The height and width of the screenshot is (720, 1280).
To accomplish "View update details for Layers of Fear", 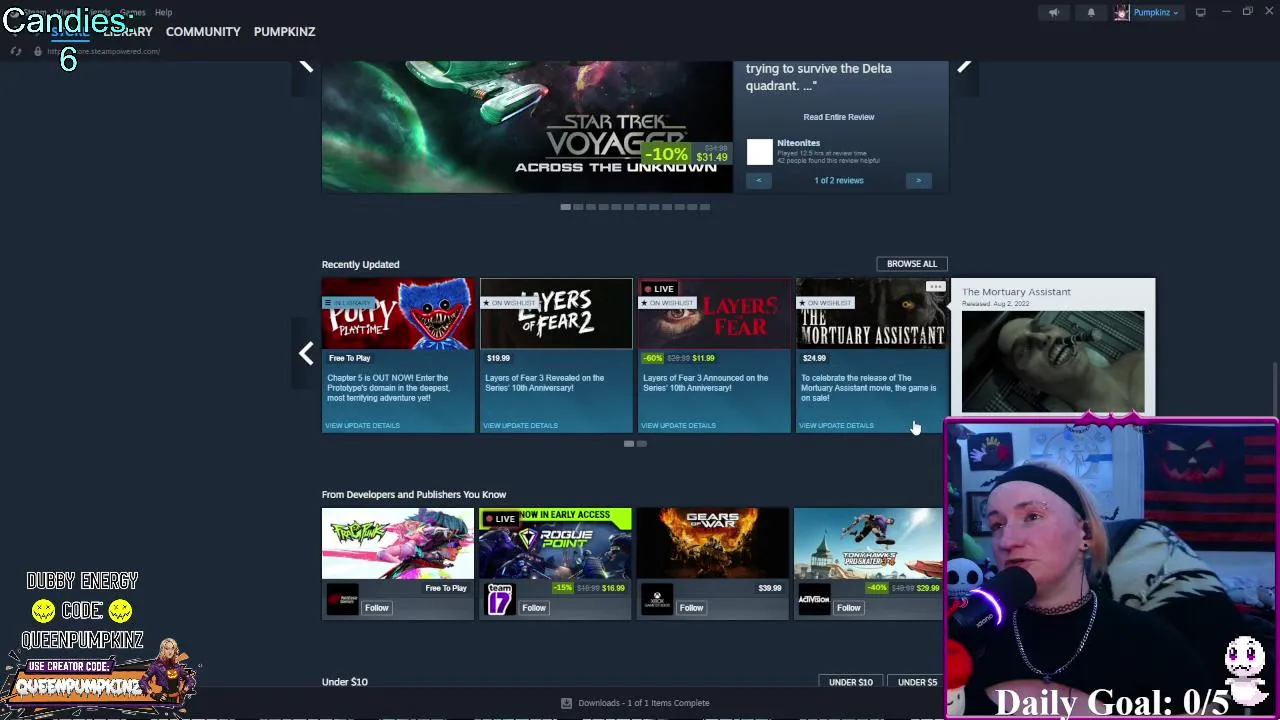I will [678, 425].
